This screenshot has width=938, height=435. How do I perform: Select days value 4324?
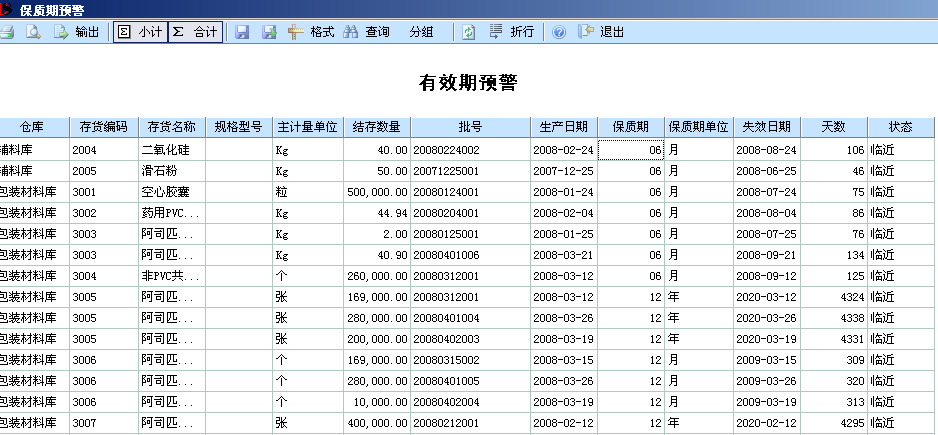pyautogui.click(x=835, y=297)
